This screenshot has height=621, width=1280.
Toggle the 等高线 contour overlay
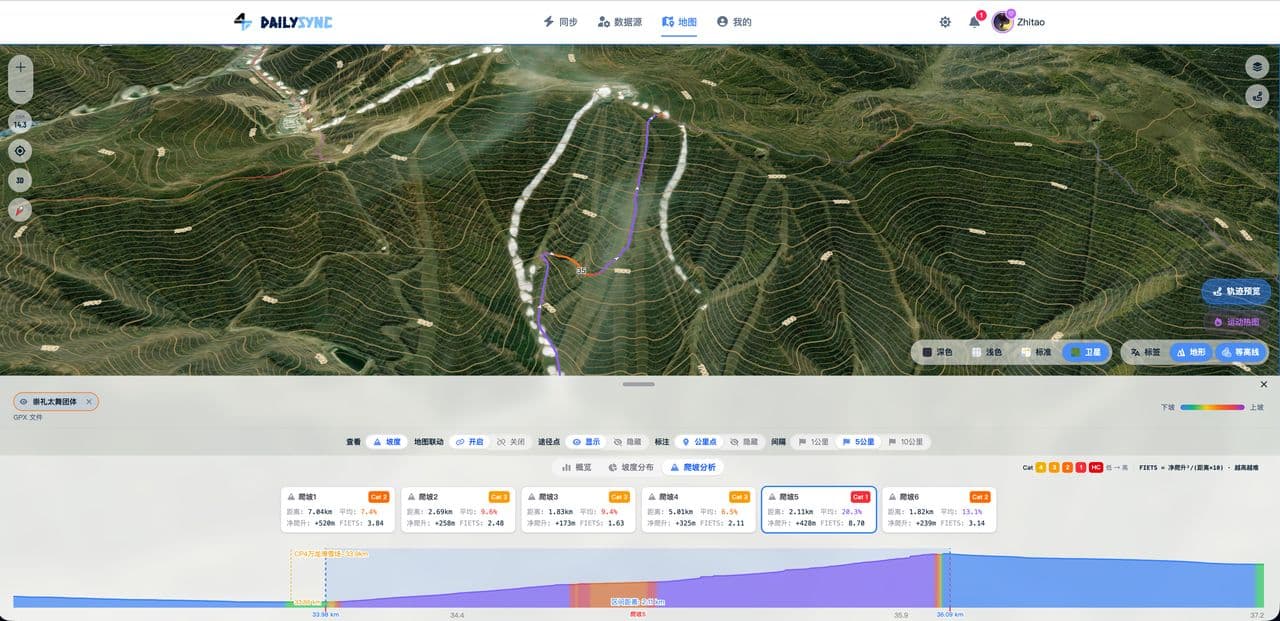(1240, 352)
